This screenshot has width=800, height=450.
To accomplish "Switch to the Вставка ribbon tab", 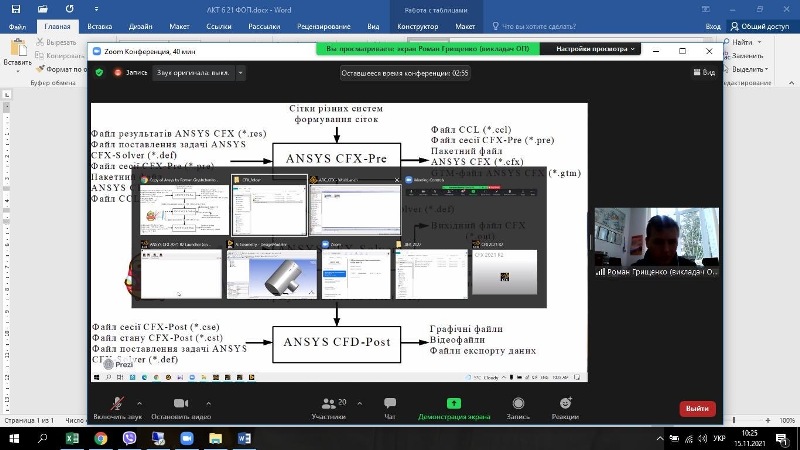I will click(99, 27).
